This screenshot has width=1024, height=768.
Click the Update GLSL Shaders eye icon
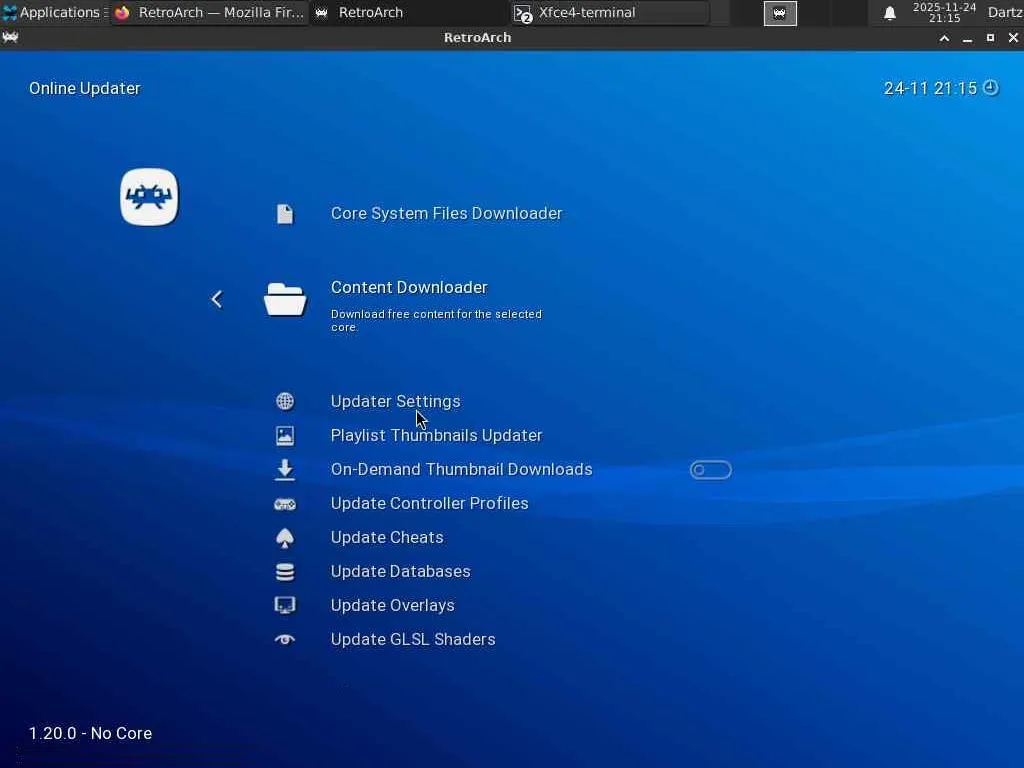285,639
